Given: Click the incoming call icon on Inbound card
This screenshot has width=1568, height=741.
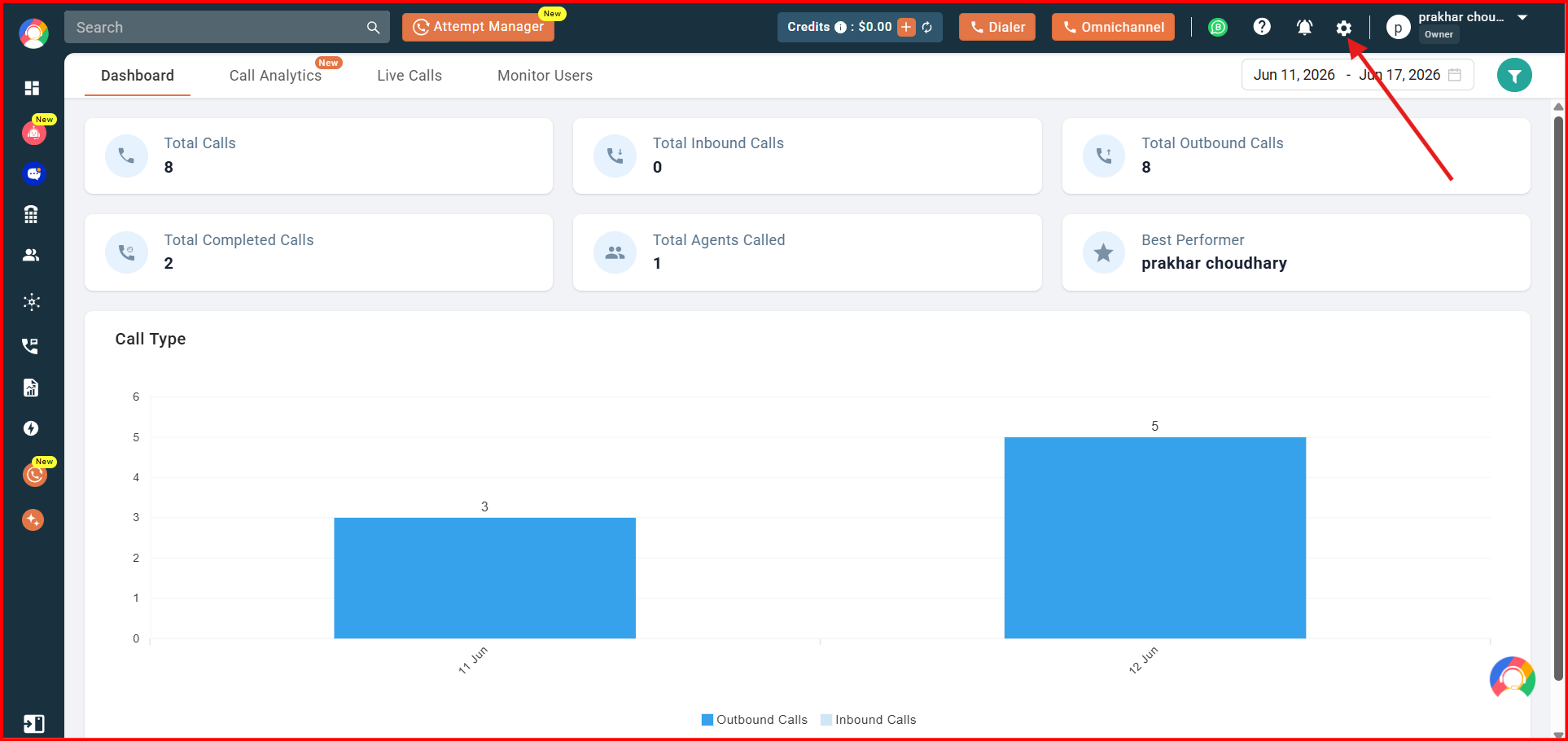Looking at the screenshot, I should 615,156.
